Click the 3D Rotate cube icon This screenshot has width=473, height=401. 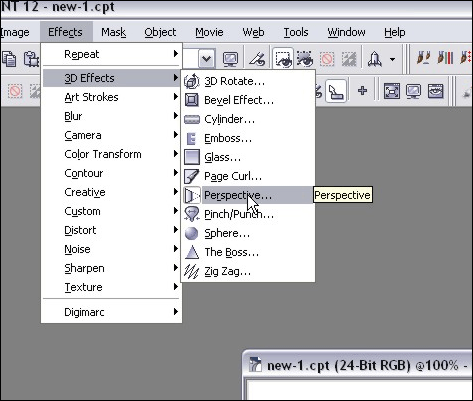[192, 81]
